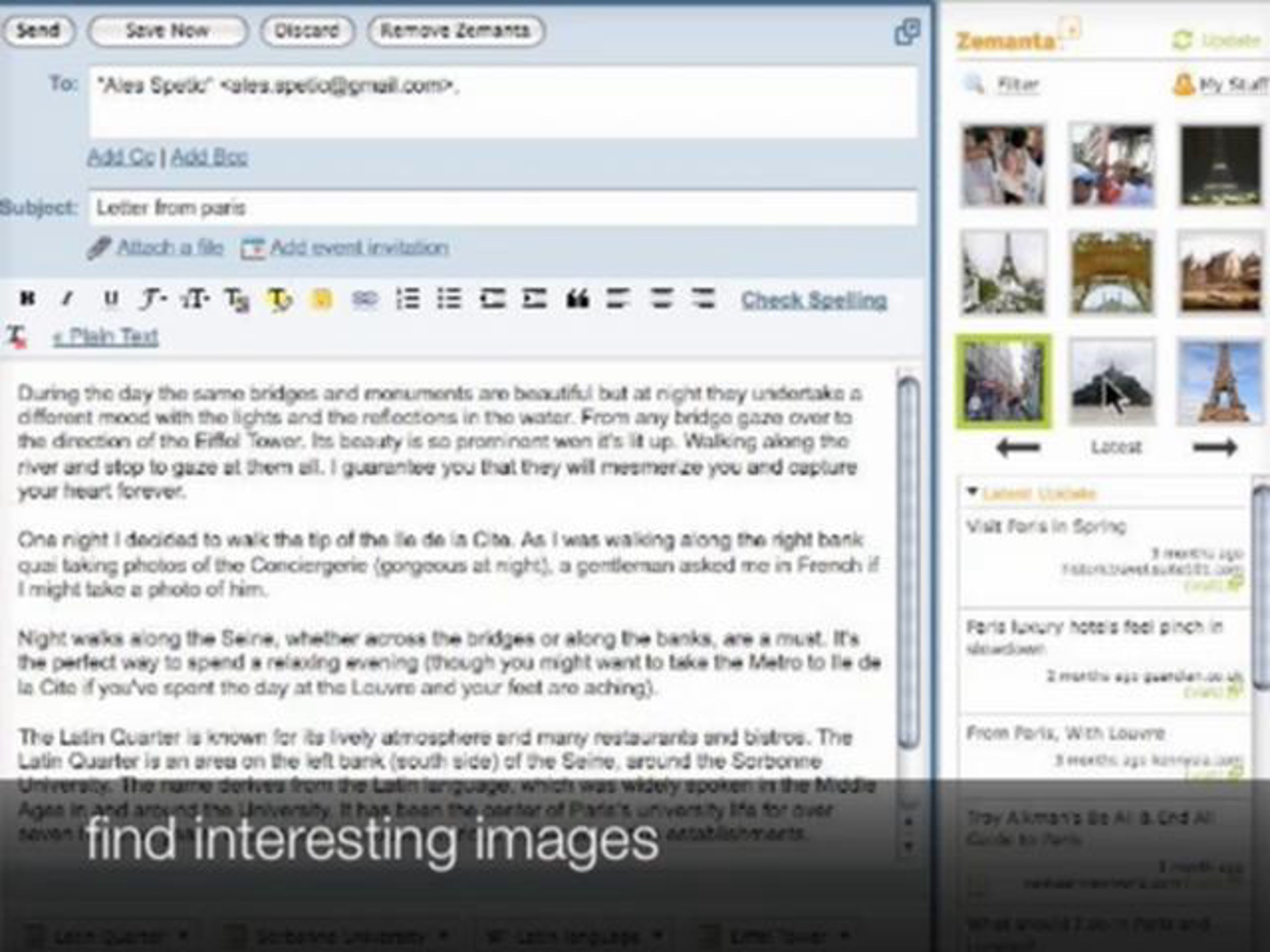The width and height of the screenshot is (1270, 952).
Task: Choose a text highlight color
Action: tap(279, 299)
